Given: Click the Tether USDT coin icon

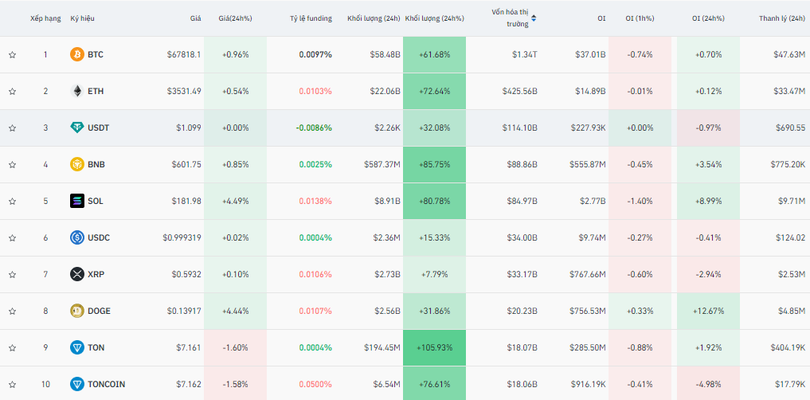Looking at the screenshot, I should coord(77,128).
